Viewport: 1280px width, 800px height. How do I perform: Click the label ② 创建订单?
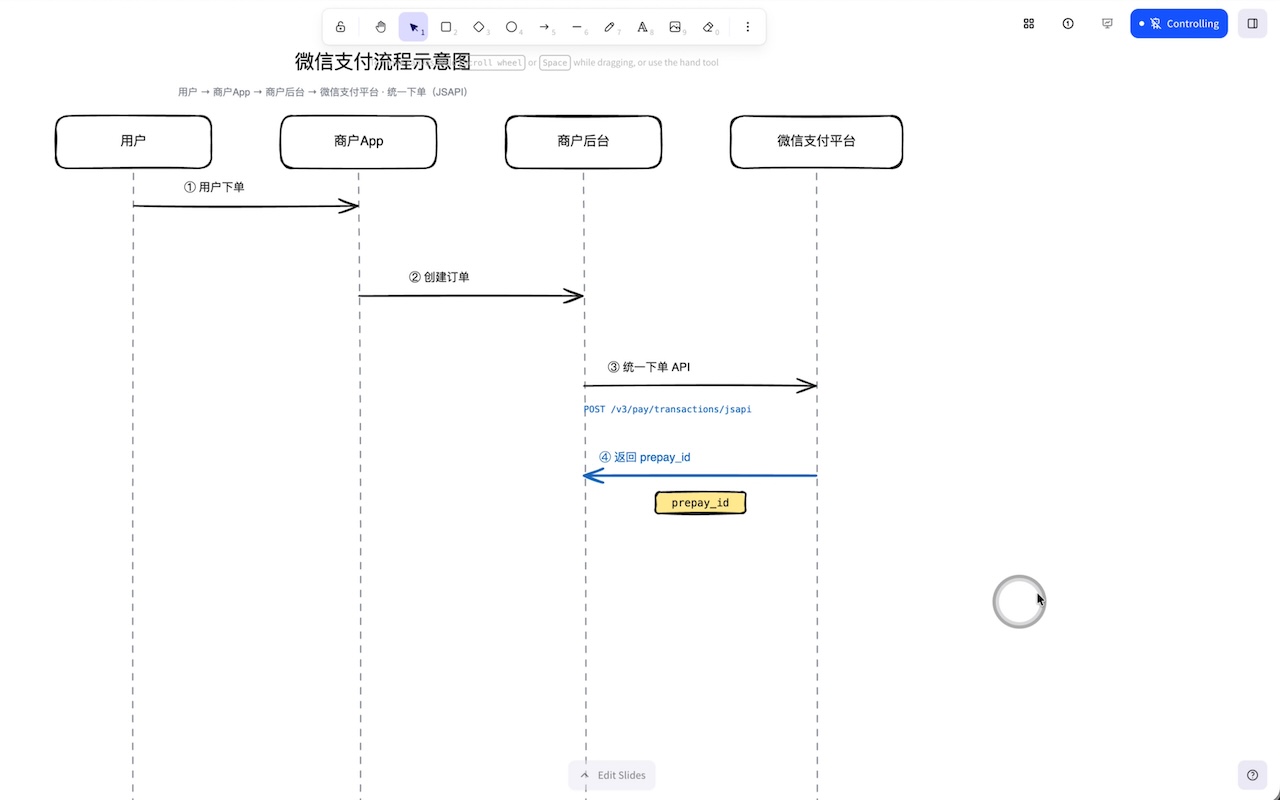click(x=439, y=277)
